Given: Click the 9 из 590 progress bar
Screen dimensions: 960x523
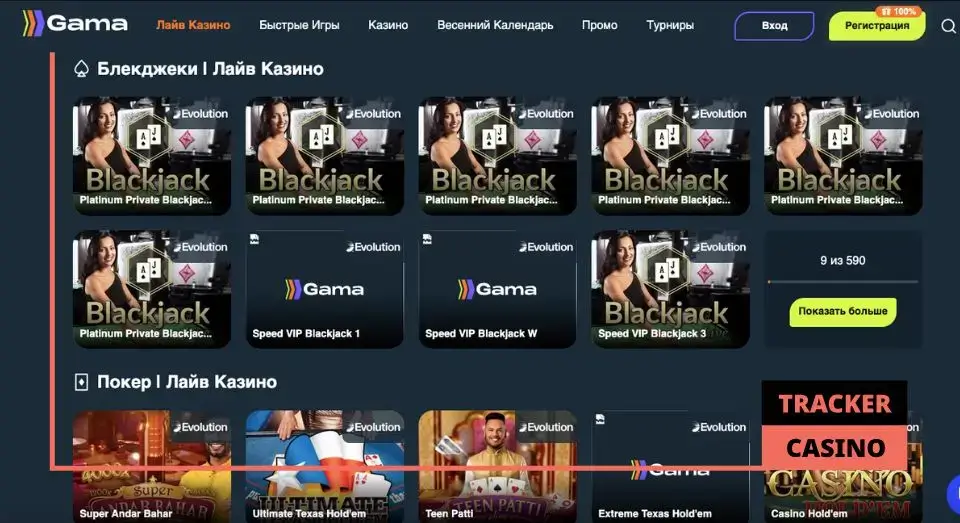Looking at the screenshot, I should pos(843,282).
